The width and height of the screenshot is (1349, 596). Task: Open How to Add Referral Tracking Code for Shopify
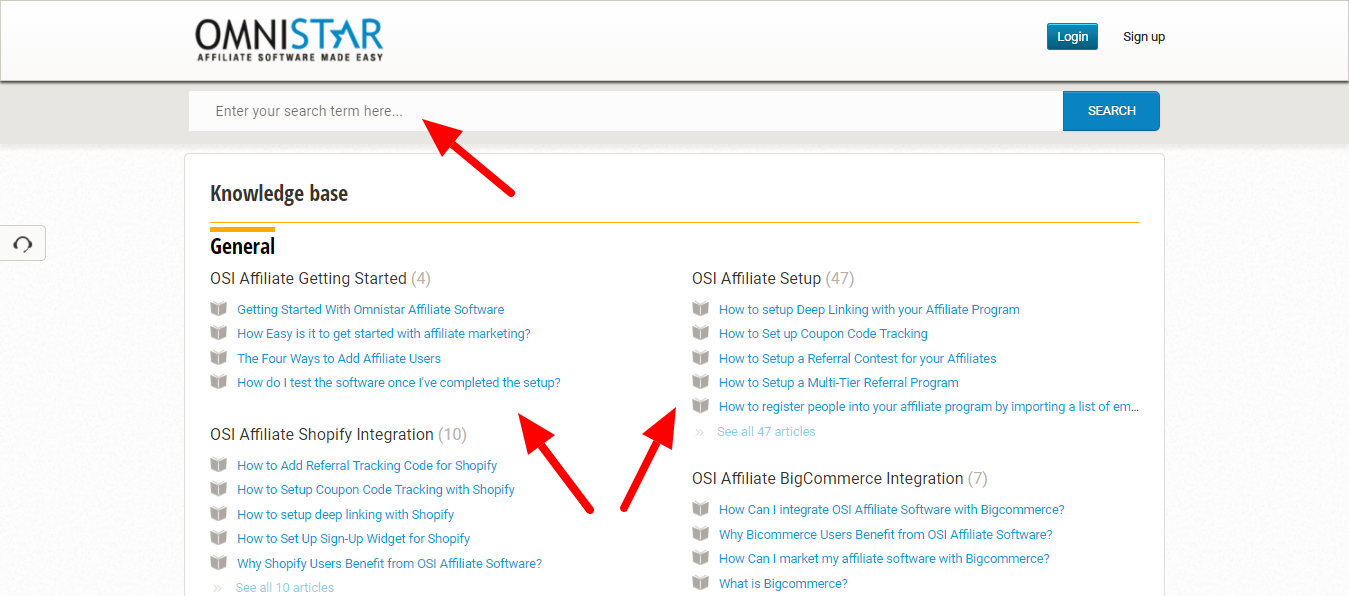point(367,466)
